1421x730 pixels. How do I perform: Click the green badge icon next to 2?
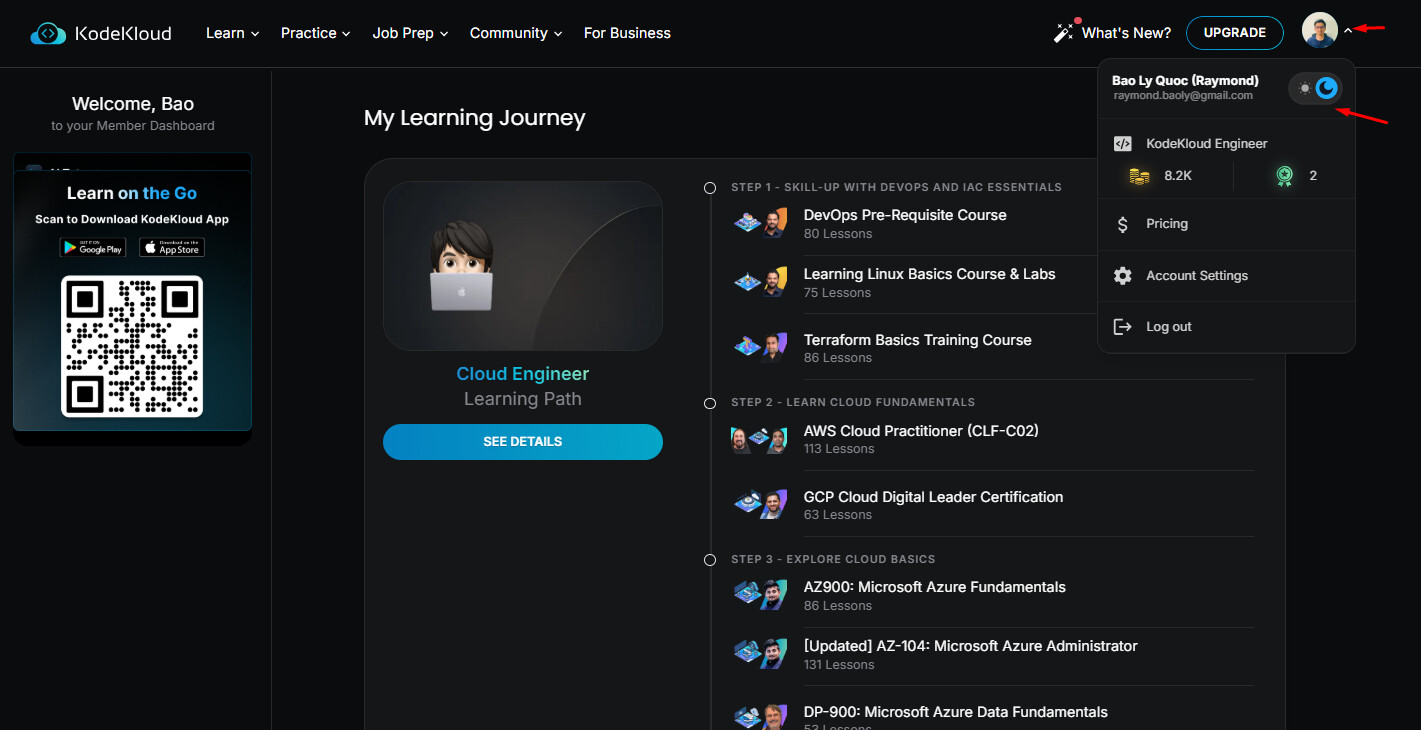pyautogui.click(x=1285, y=176)
